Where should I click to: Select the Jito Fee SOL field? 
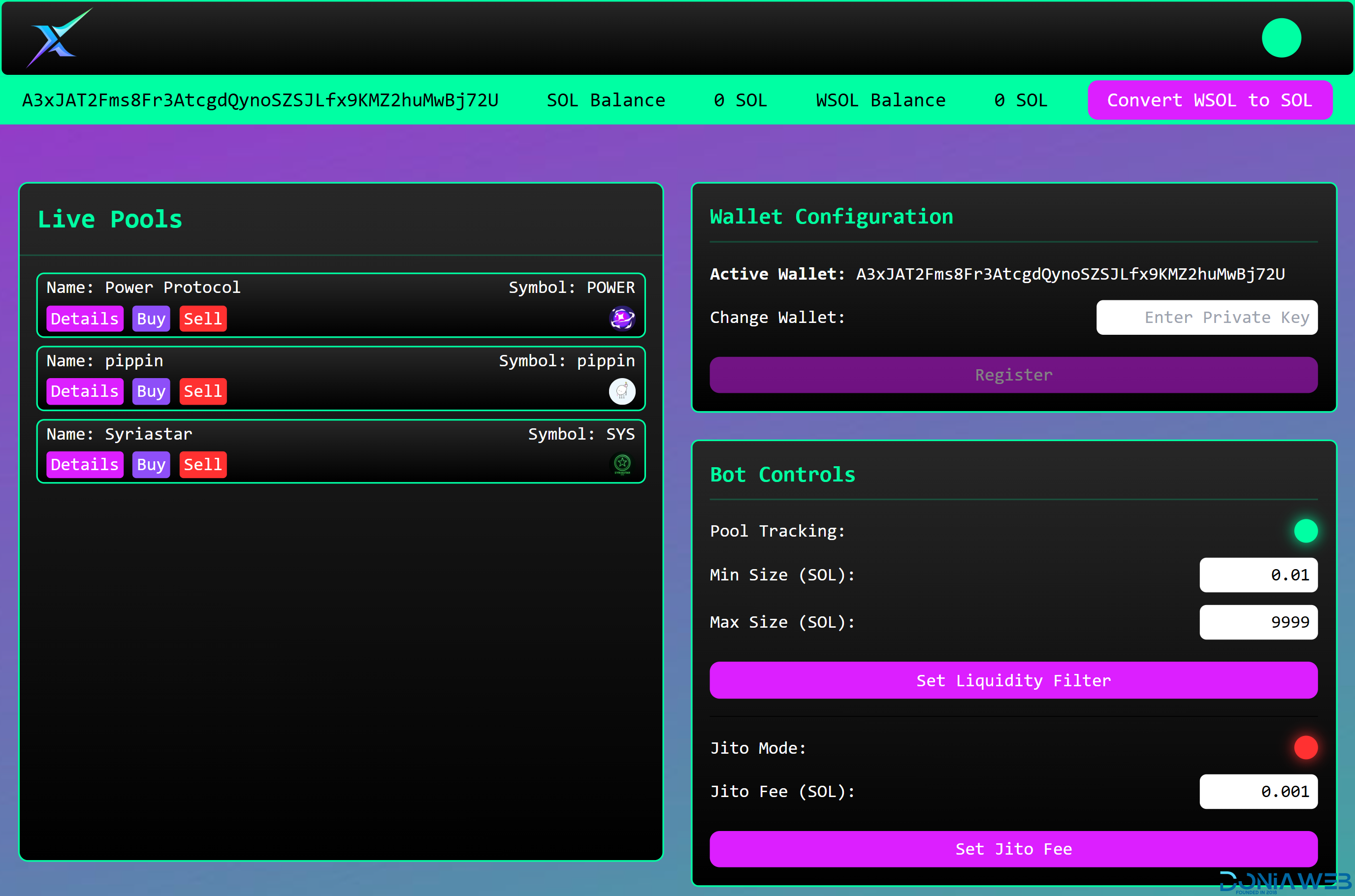tap(1258, 792)
